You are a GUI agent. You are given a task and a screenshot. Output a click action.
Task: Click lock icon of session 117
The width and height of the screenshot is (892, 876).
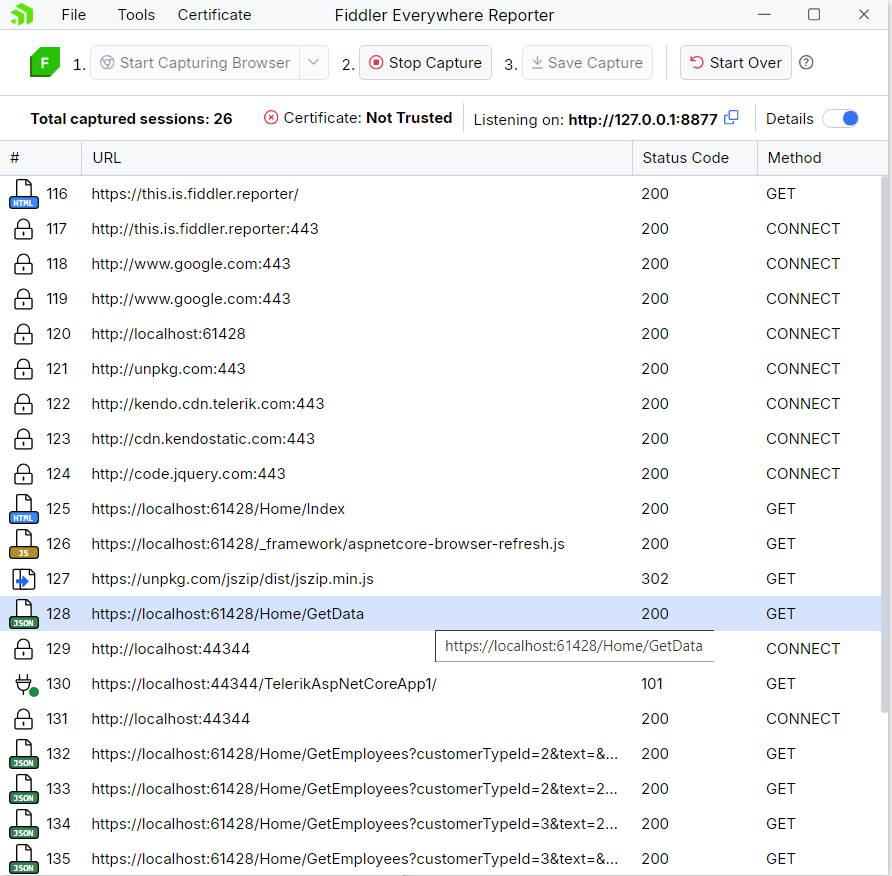(x=23, y=229)
